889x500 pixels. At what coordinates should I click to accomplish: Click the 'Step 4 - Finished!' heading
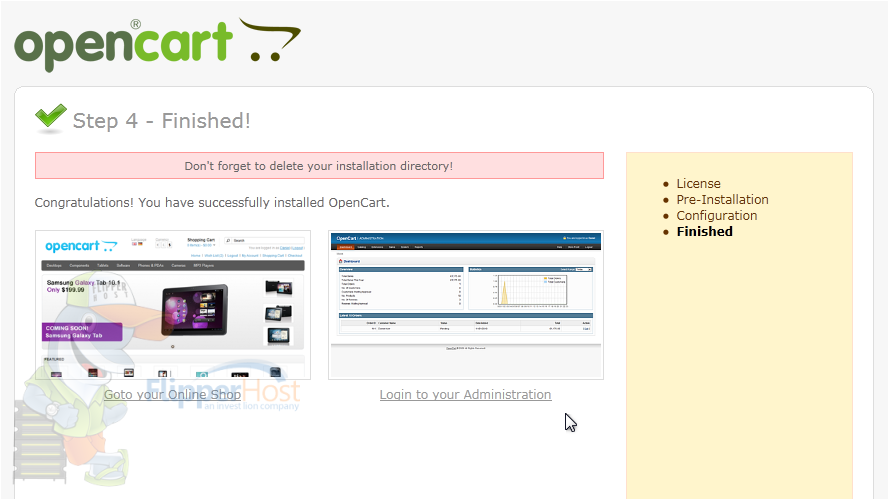point(162,121)
